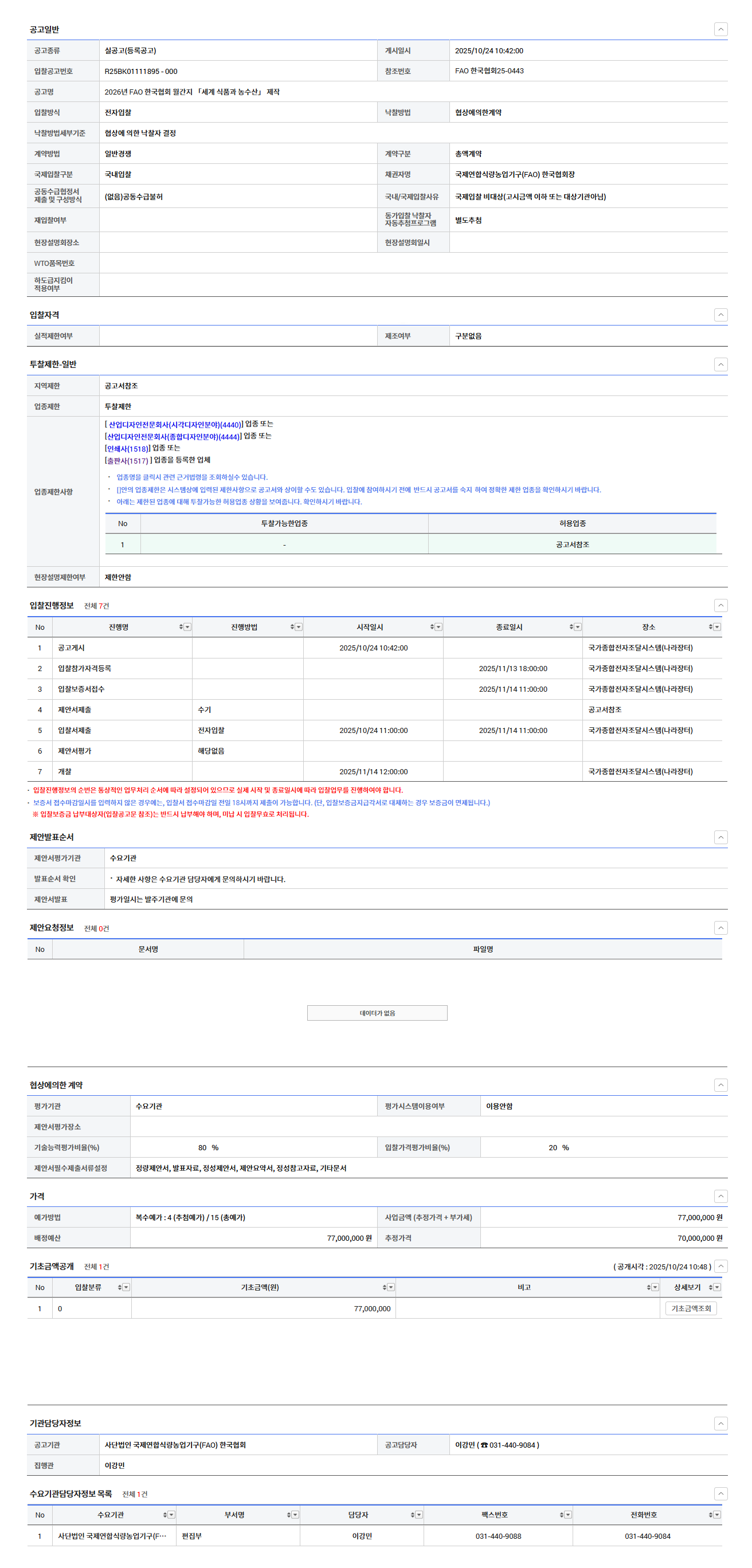752x1568 pixels.
Task: Open 산업디자인전문회사(종합디자인분야)(4444) link
Action: click(173, 437)
